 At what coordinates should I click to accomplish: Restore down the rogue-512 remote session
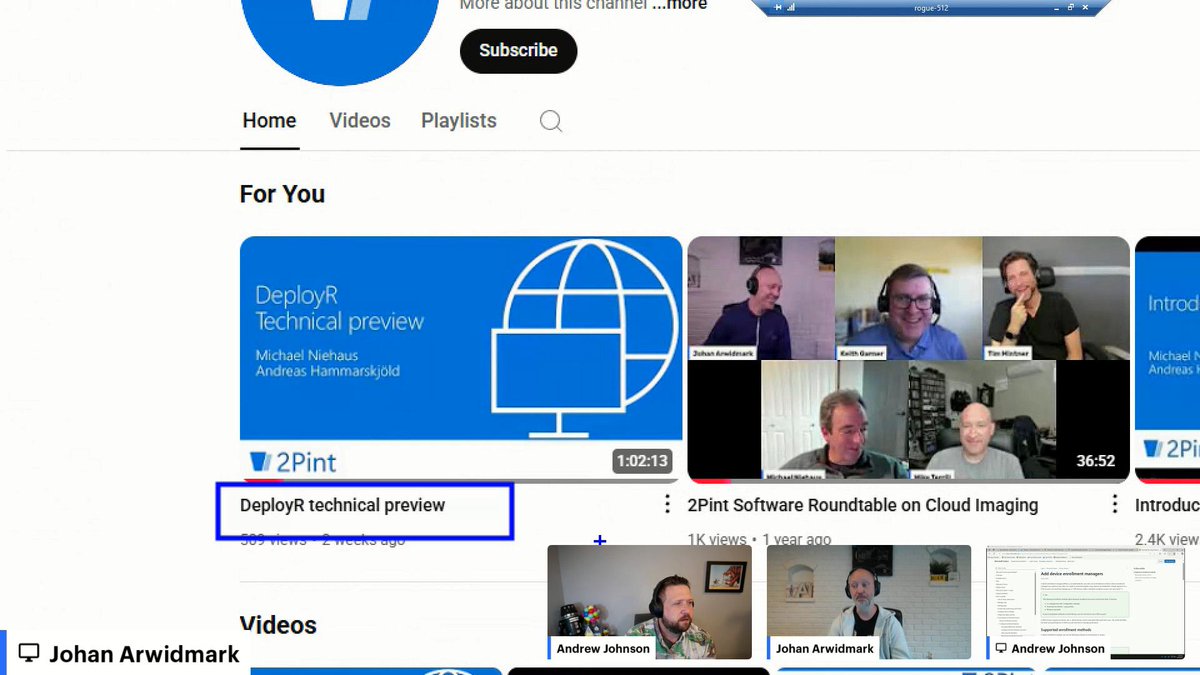tap(1070, 7)
